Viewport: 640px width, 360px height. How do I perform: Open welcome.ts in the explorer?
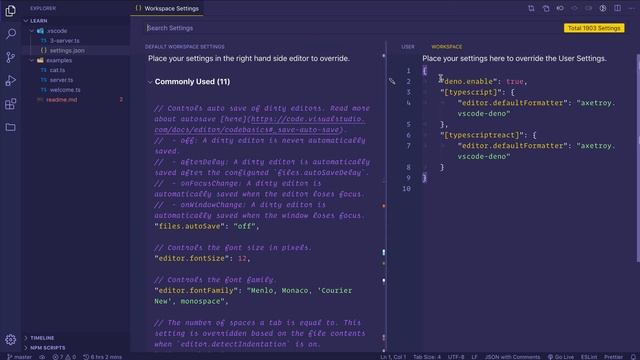(65, 90)
